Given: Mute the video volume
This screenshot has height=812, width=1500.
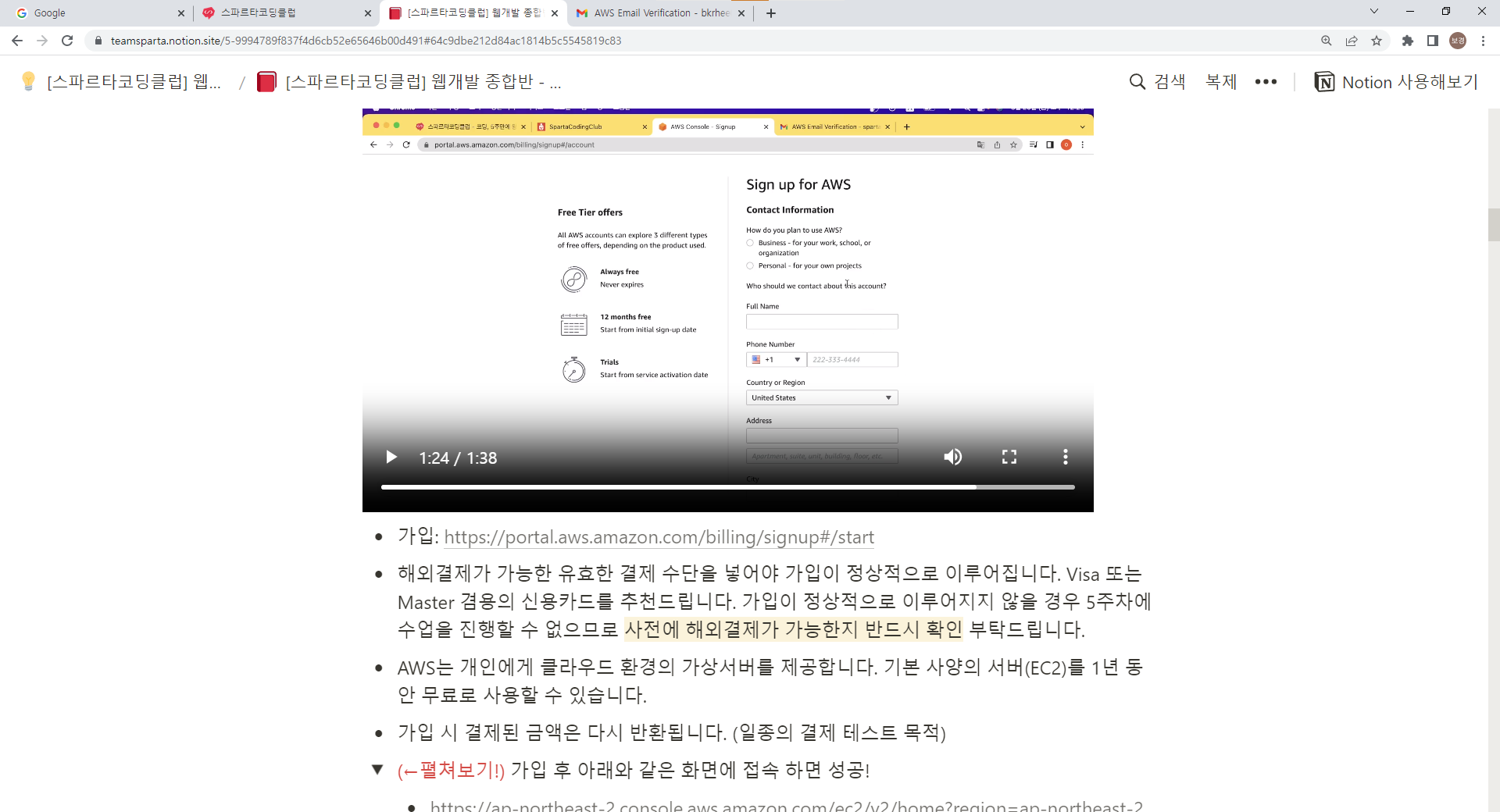Looking at the screenshot, I should [952, 457].
